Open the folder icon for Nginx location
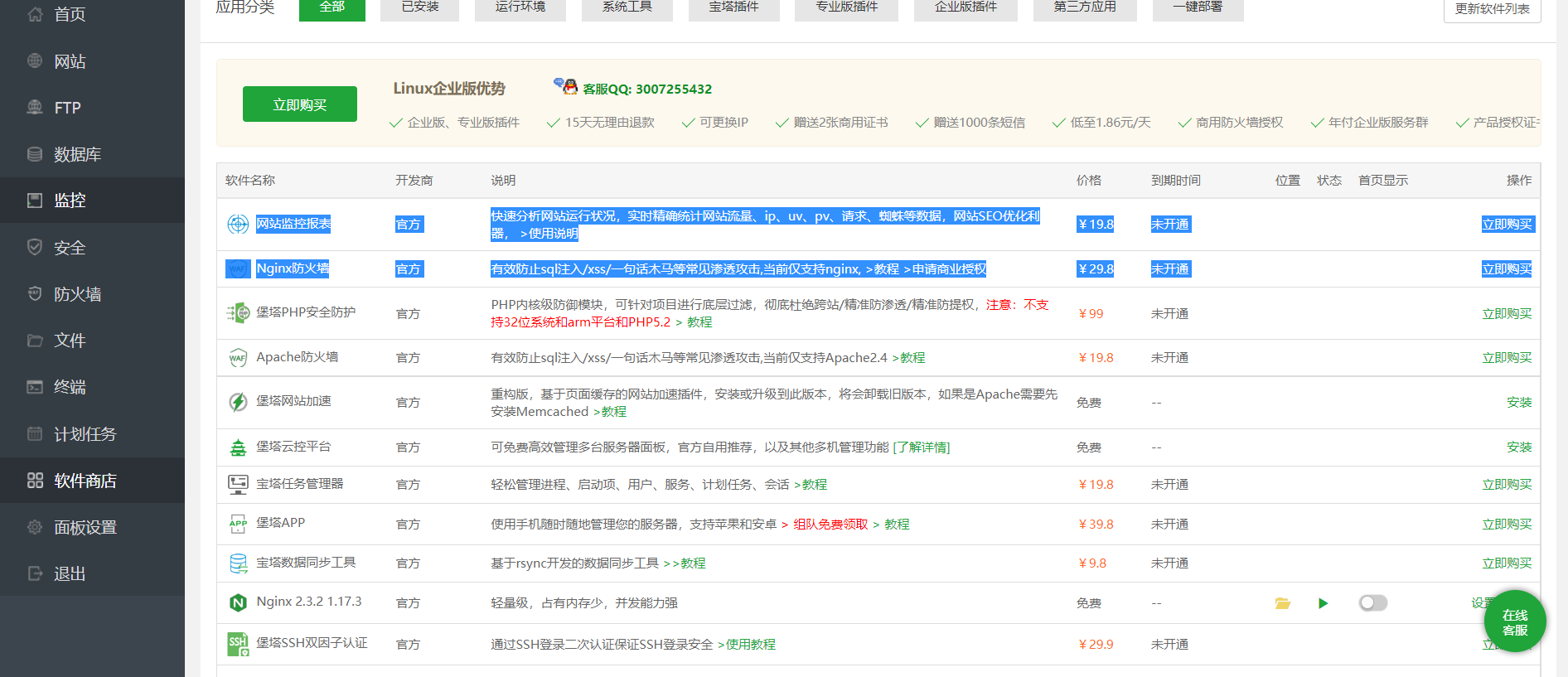Viewport: 1568px width, 677px height. click(x=1282, y=603)
